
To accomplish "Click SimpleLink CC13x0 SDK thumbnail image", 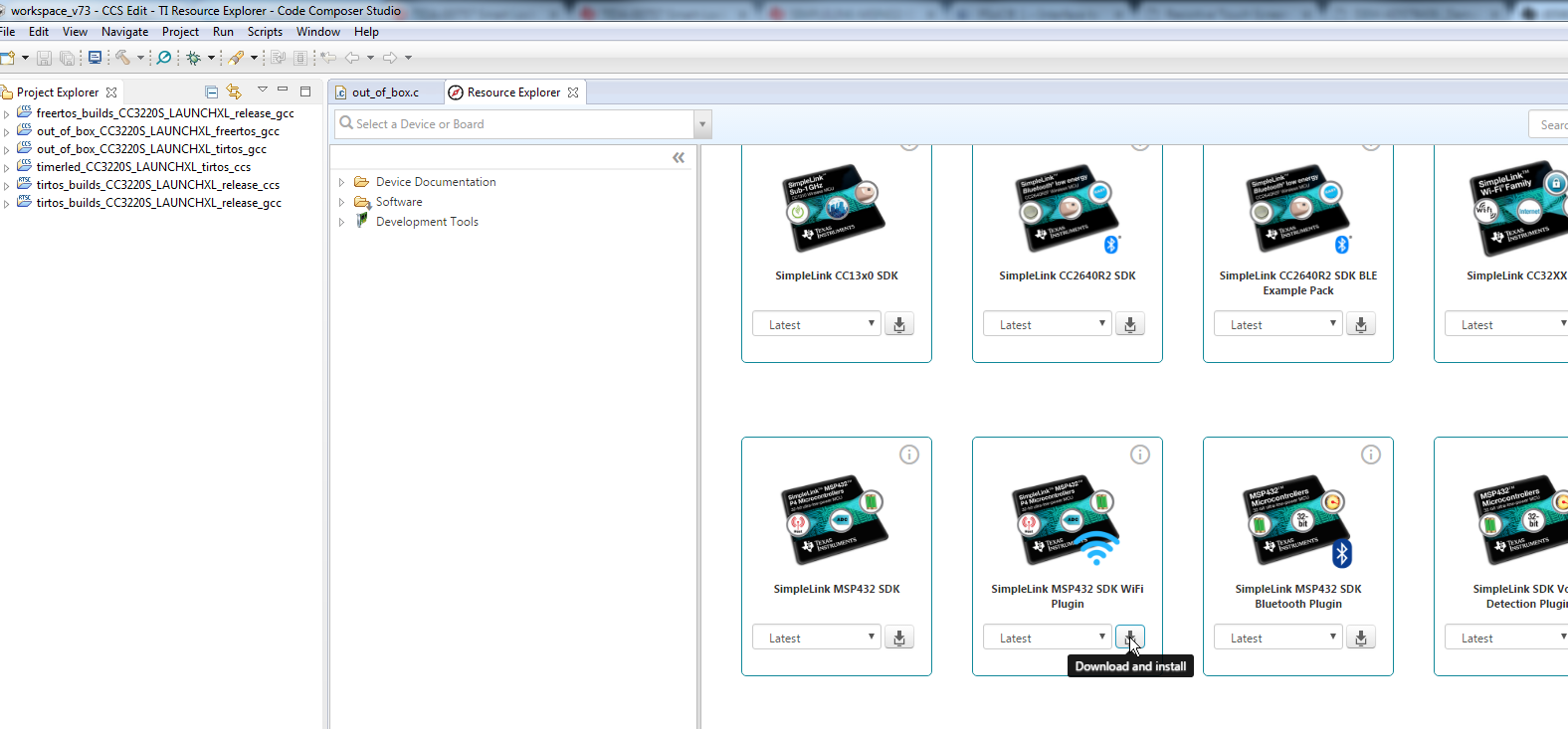I will pos(832,207).
